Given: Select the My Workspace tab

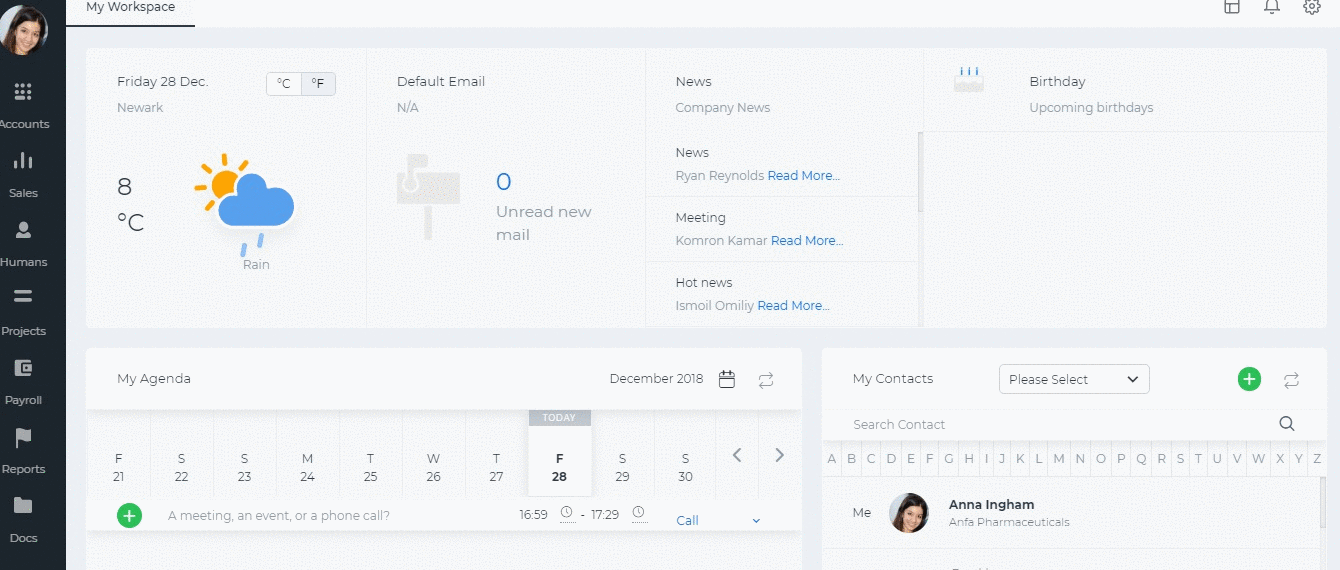Looking at the screenshot, I should [130, 8].
